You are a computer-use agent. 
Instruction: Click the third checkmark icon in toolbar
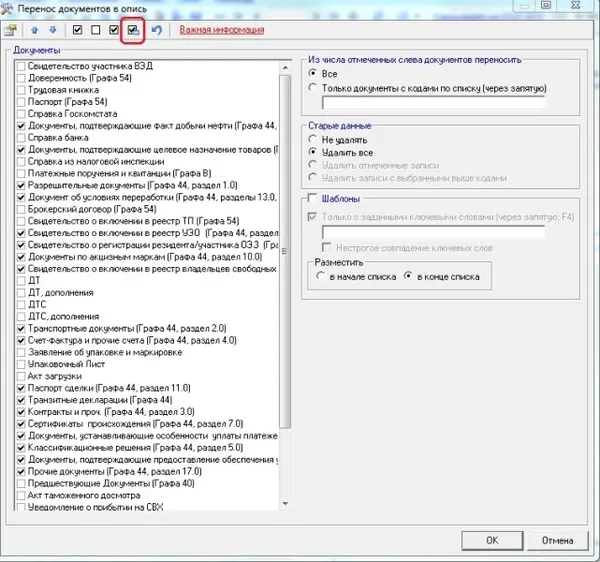point(114,29)
